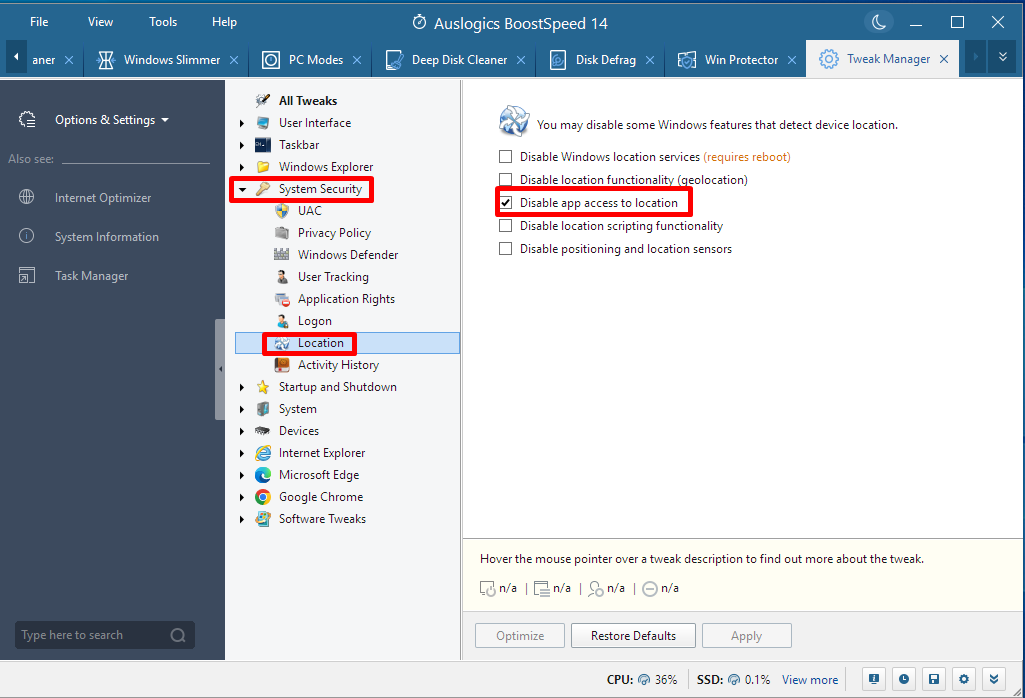Open the File menu
This screenshot has width=1025, height=698.
(x=39, y=22)
